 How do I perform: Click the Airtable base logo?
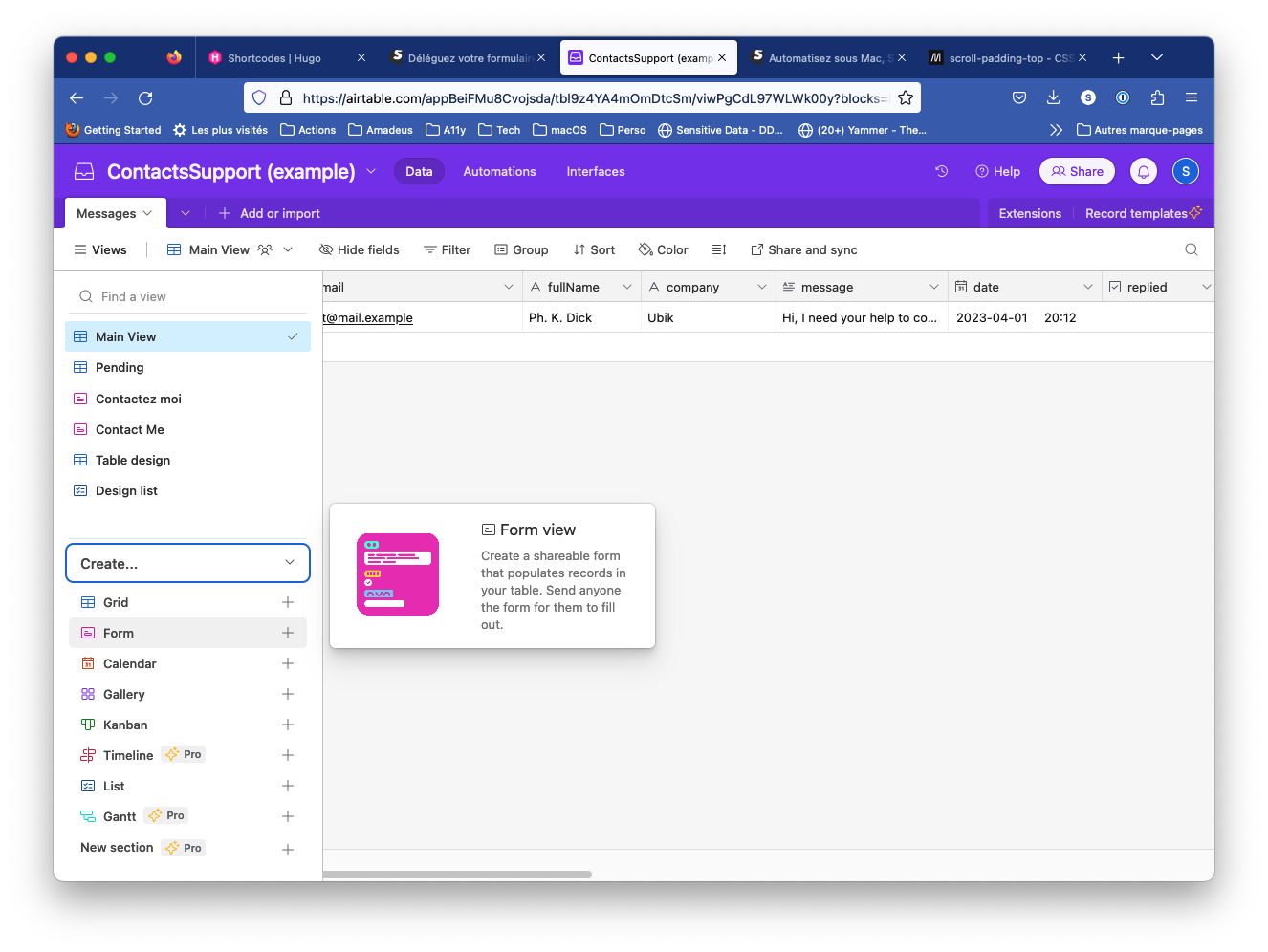[x=83, y=171]
